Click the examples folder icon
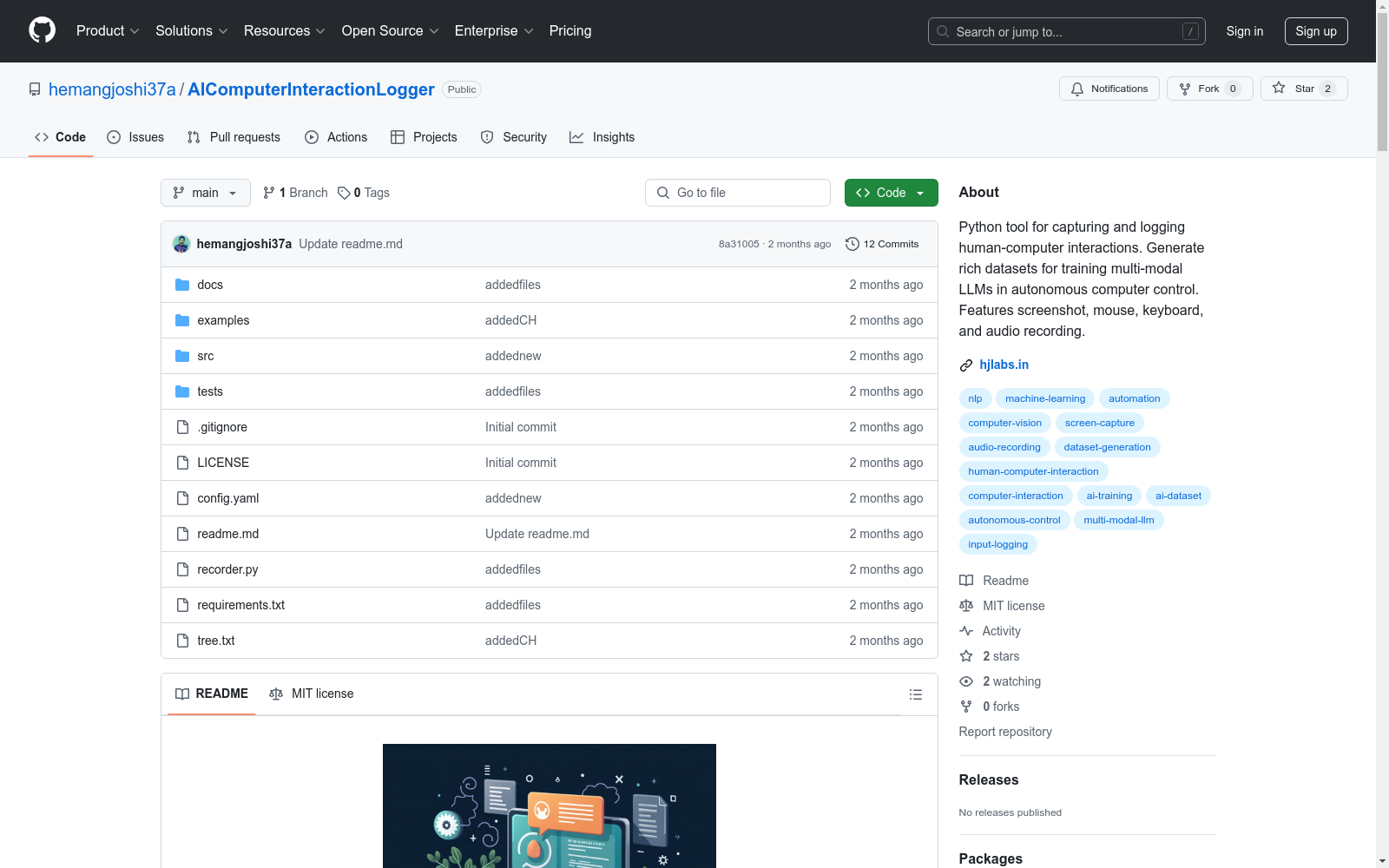Image resolution: width=1389 pixels, height=868 pixels. point(182,320)
